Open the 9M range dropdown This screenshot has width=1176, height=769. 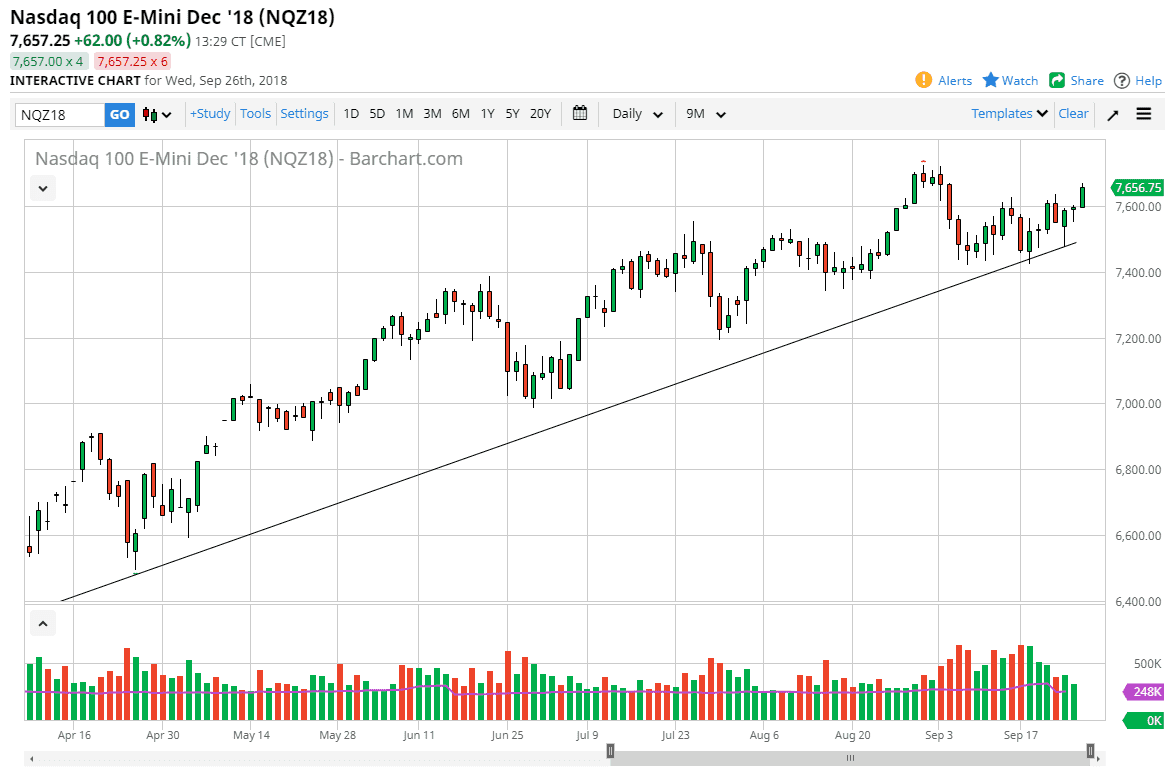click(x=705, y=114)
